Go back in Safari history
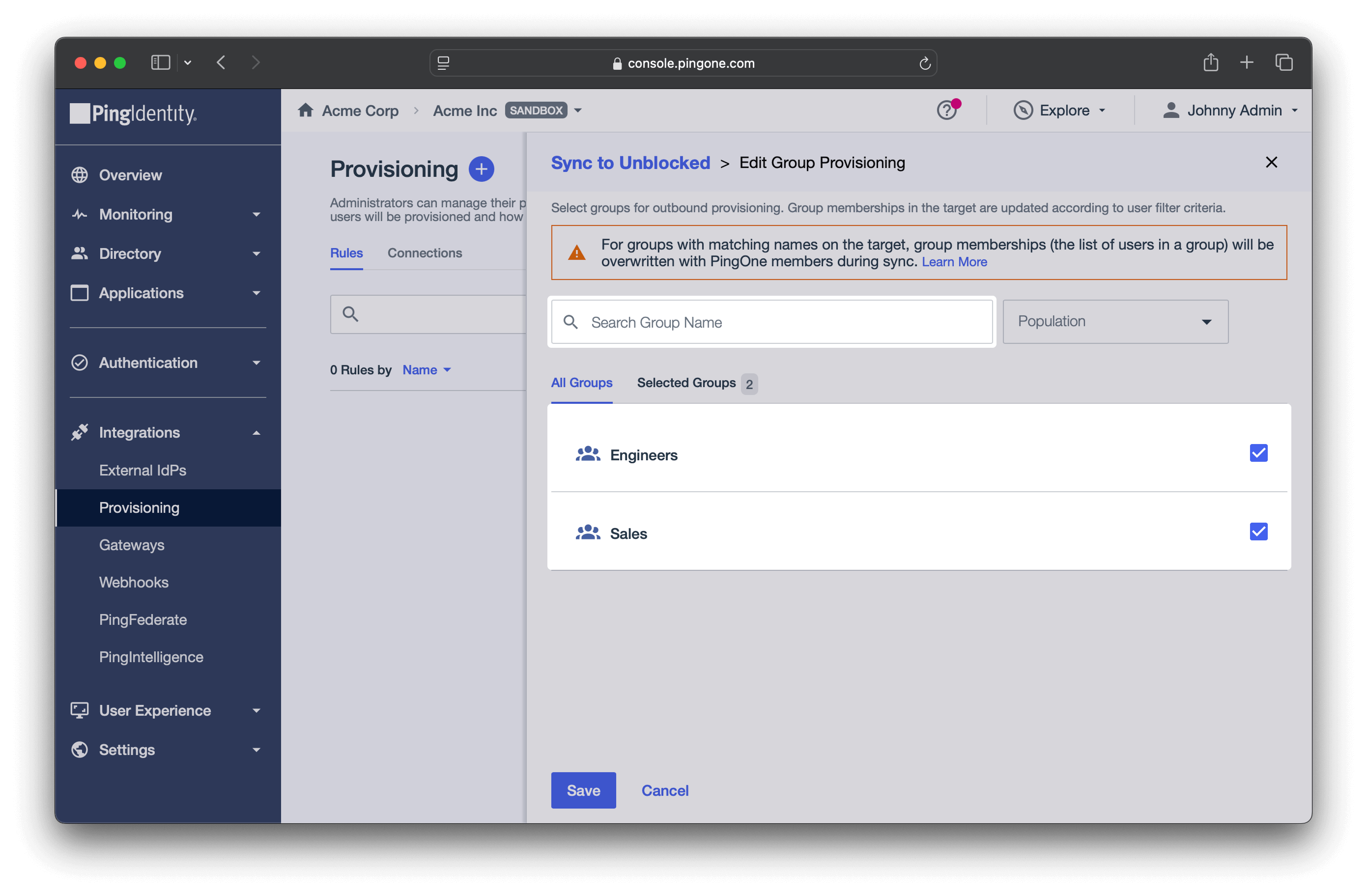Image resolution: width=1367 pixels, height=896 pixels. (x=221, y=62)
